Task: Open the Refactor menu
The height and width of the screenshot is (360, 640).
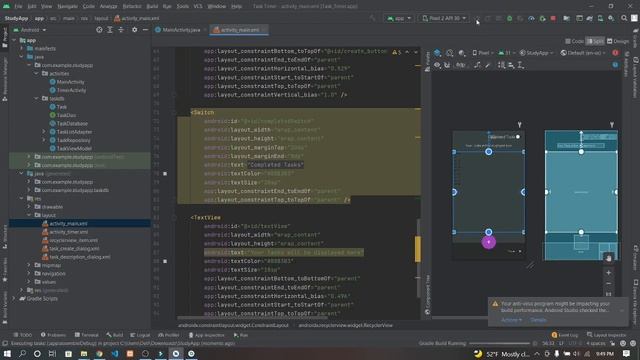Action: (132, 6)
